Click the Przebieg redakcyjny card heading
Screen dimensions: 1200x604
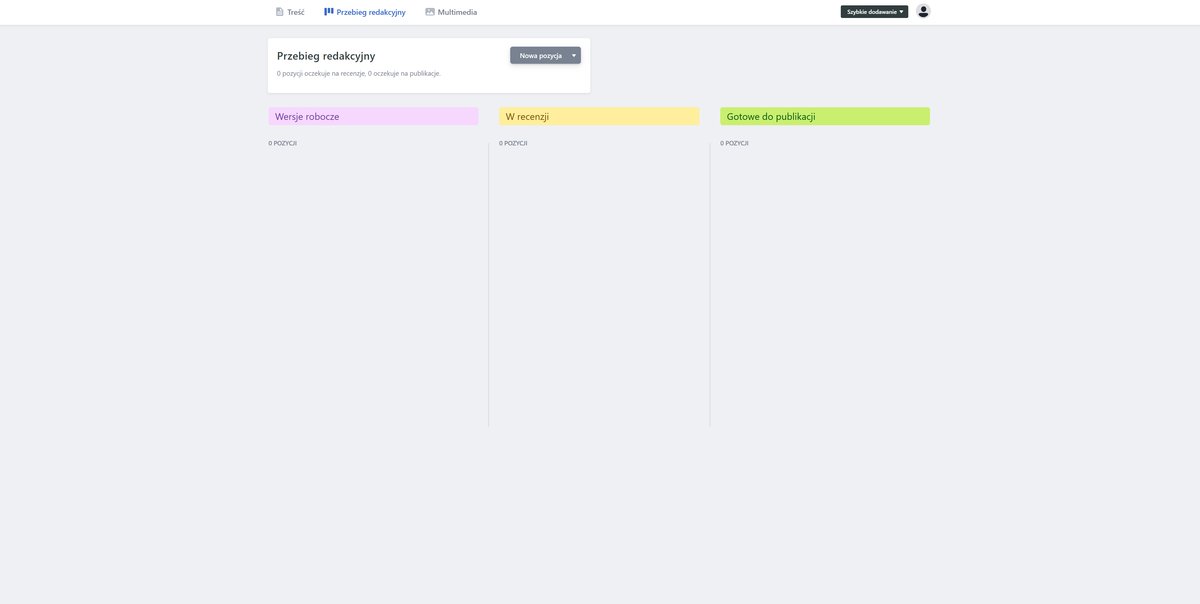coord(326,56)
